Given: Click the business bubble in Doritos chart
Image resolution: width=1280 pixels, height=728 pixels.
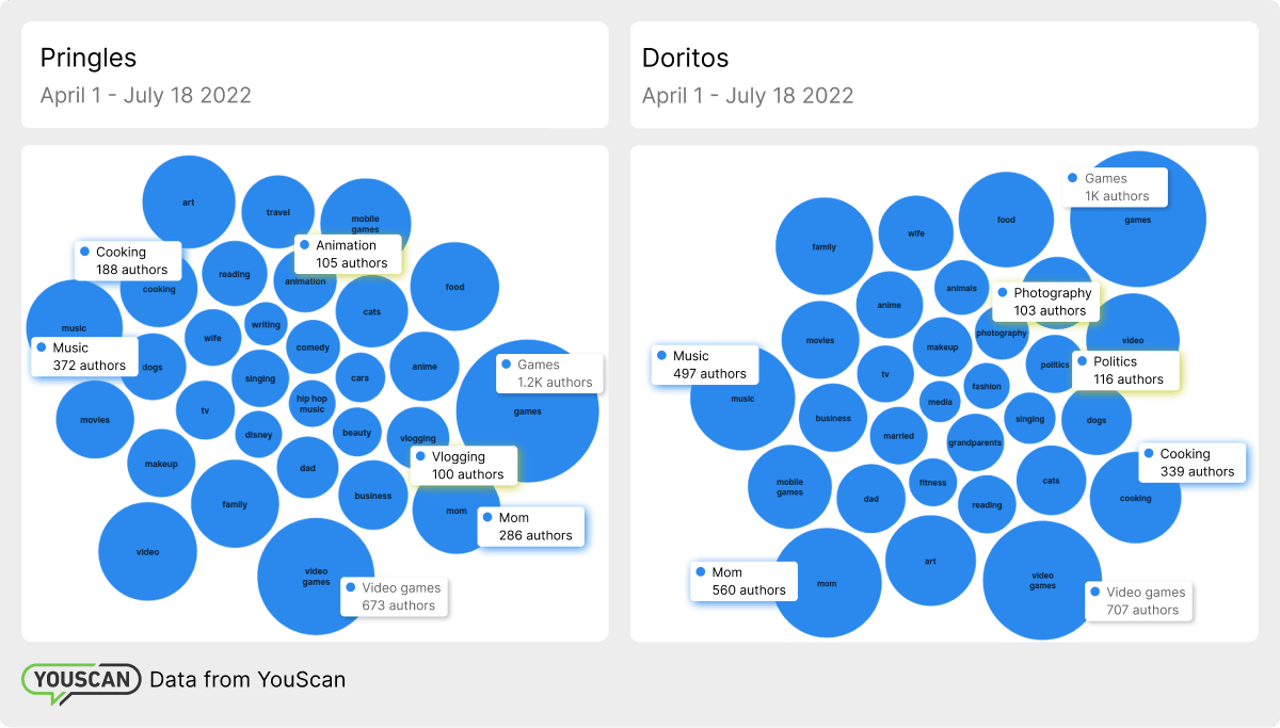Looking at the screenshot, I should pos(833,418).
